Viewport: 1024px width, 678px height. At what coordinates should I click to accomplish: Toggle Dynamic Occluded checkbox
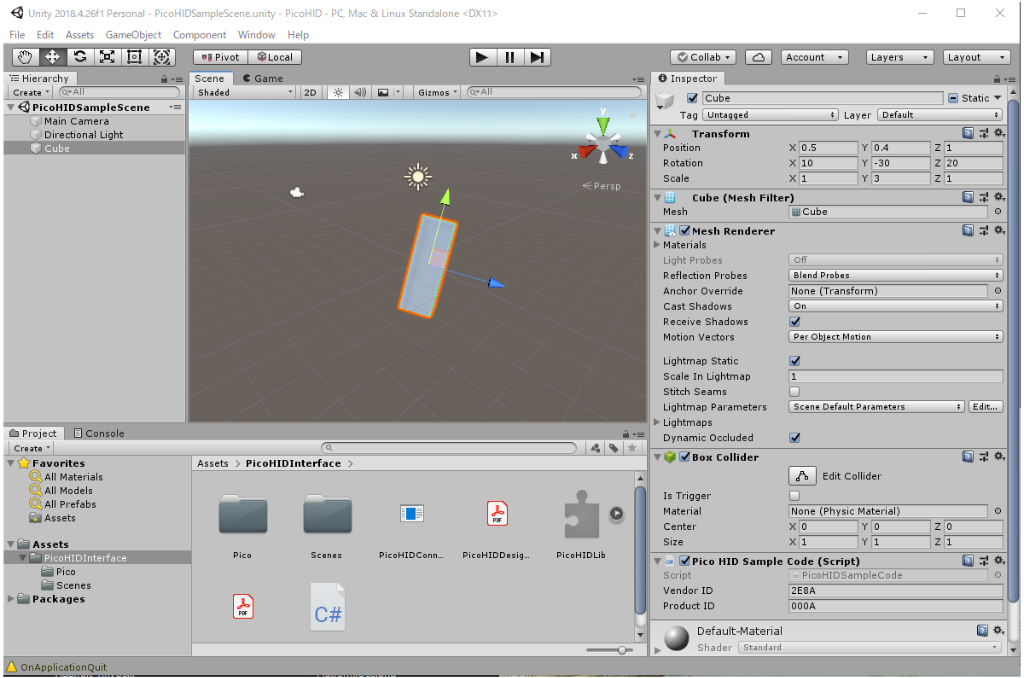pyautogui.click(x=795, y=438)
